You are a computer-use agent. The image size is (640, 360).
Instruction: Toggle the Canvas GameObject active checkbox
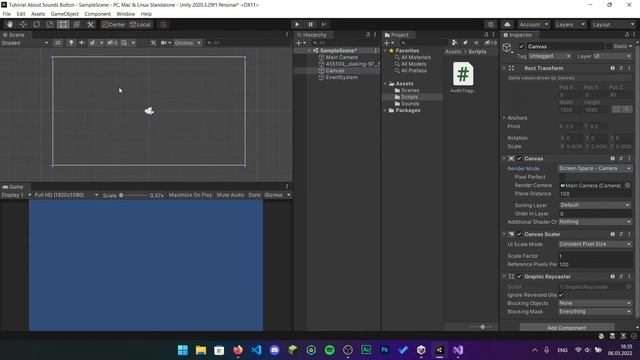(x=522, y=47)
